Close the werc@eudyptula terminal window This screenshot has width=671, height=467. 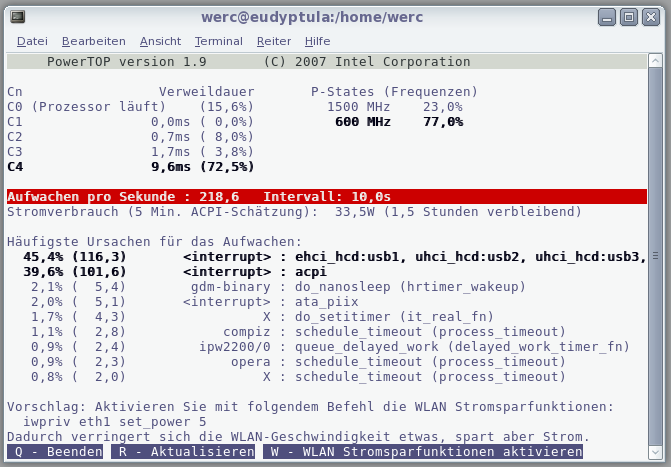coord(650,17)
